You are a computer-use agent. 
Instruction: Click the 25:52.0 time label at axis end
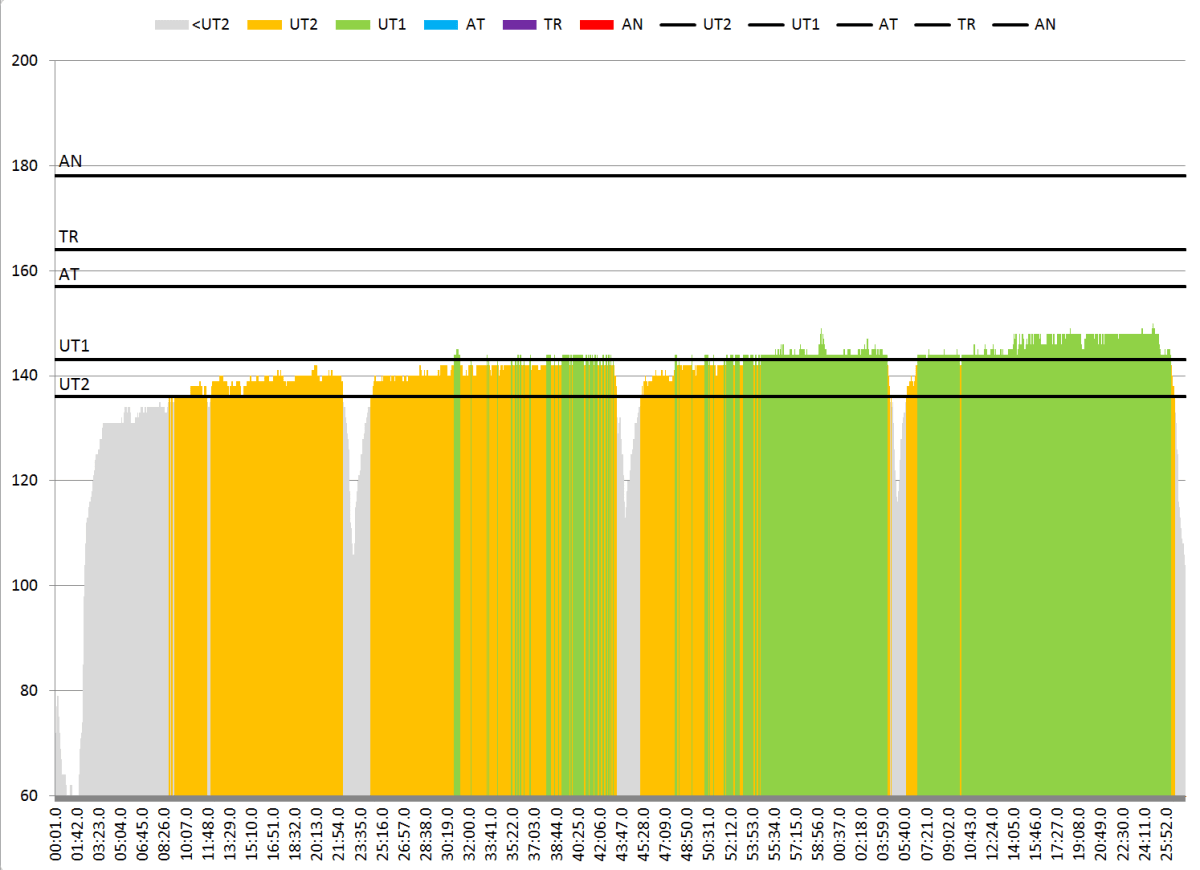point(1164,833)
